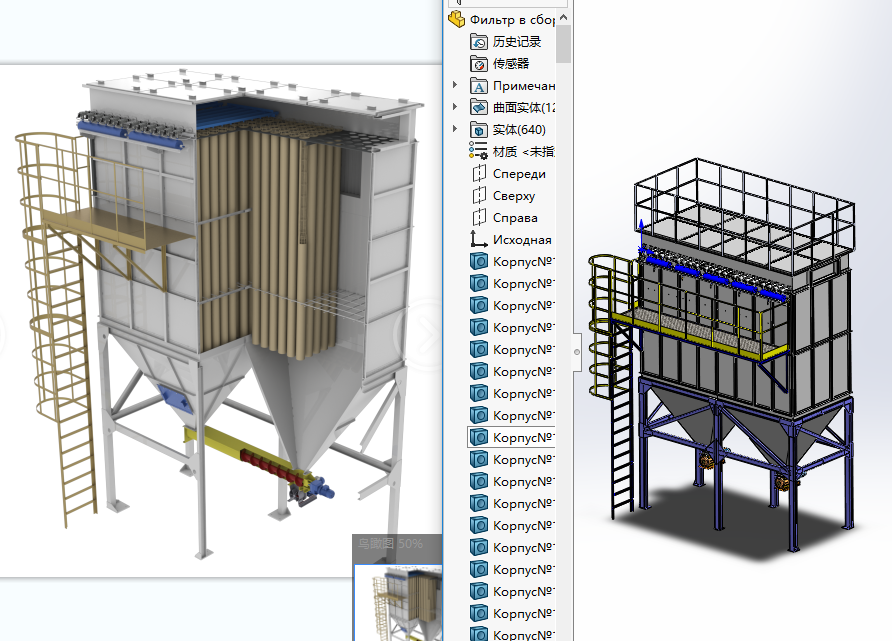Select the 实体(640) solid bodies folder icon

coord(479,130)
